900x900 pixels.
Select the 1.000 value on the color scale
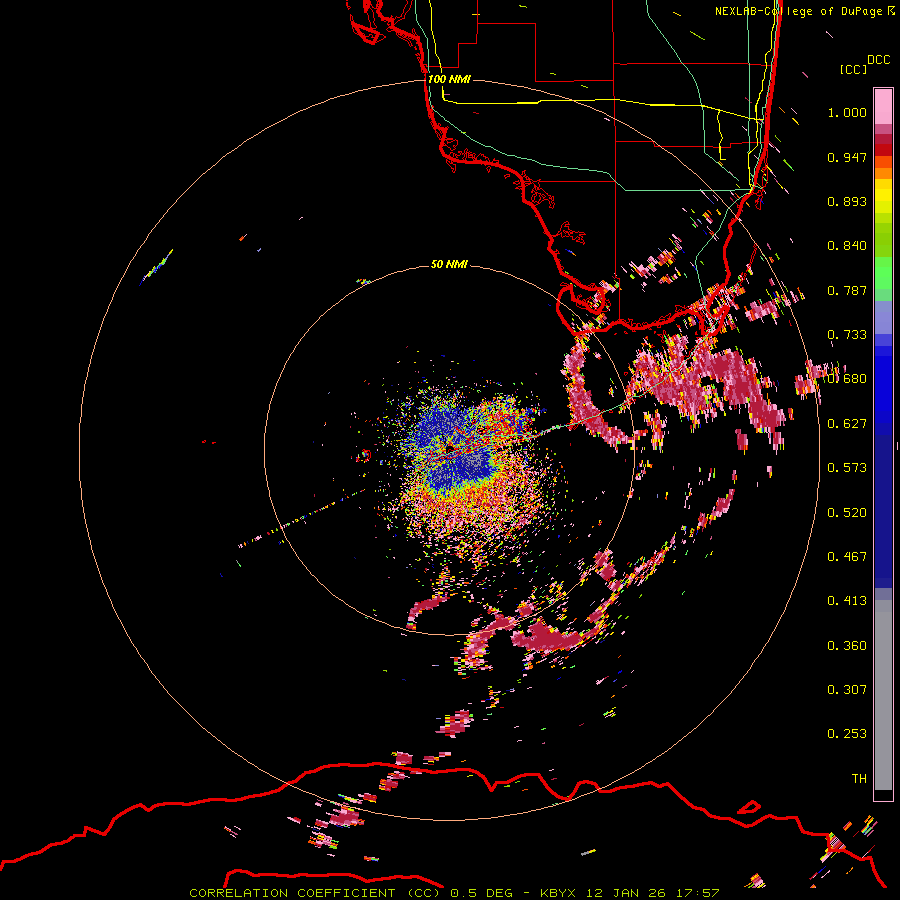pyautogui.click(x=847, y=112)
